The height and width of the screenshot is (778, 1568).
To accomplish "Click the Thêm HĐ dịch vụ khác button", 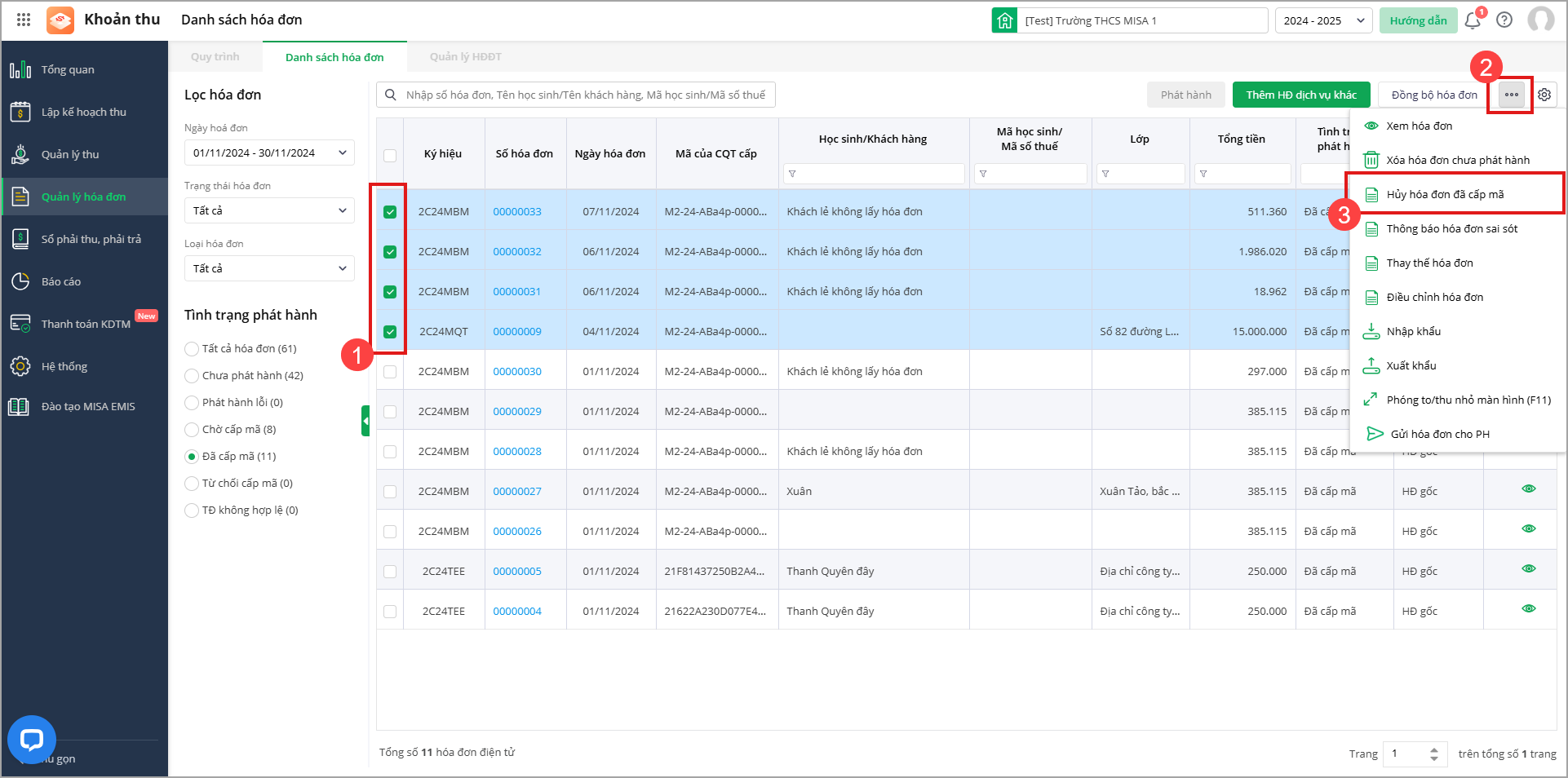I will pos(1300,95).
